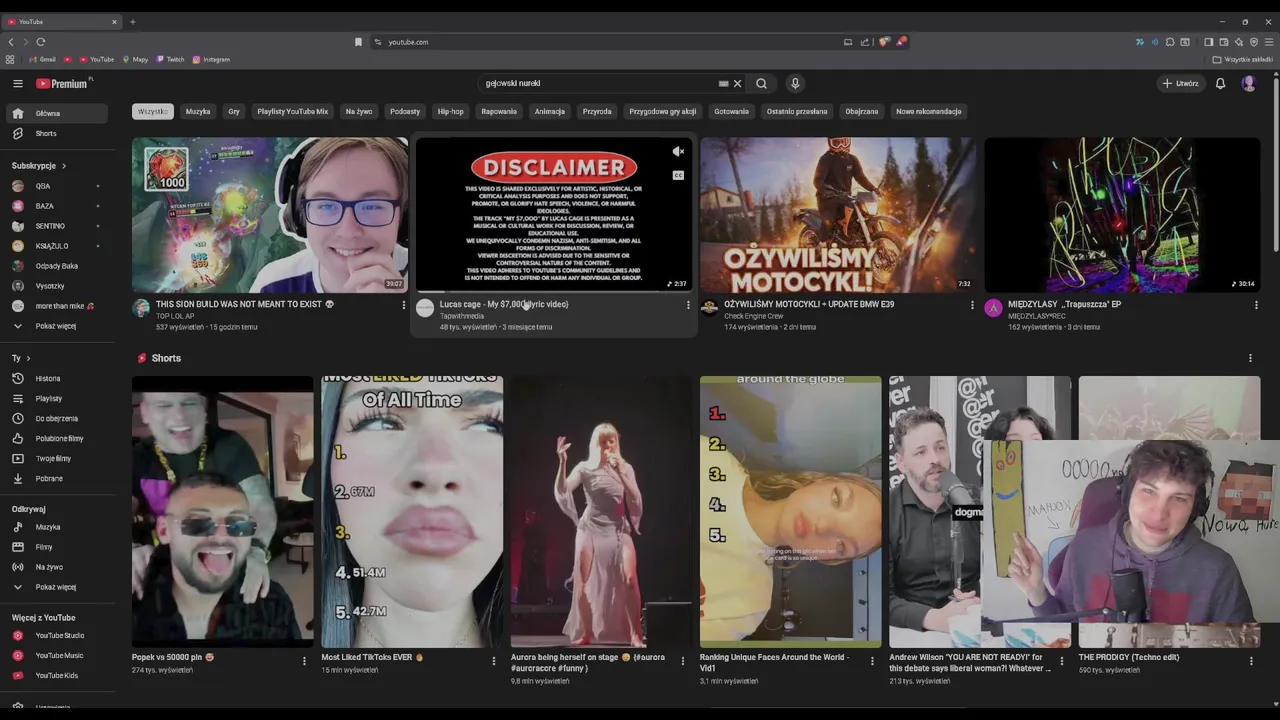Go to Główna home in sidebar

(58, 113)
